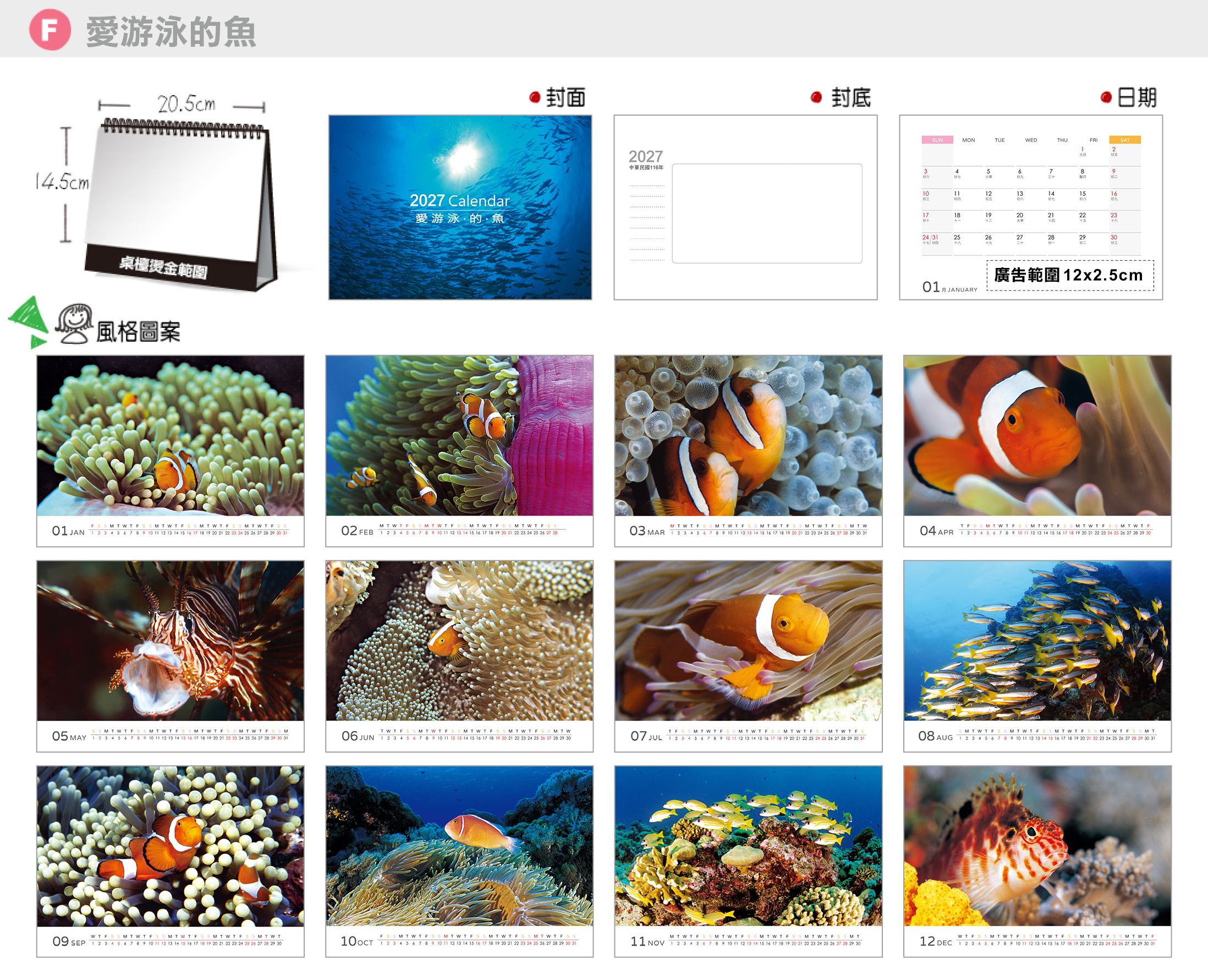Select the 02 FEB pink anemone photo
1208x980 pixels.
459,435
